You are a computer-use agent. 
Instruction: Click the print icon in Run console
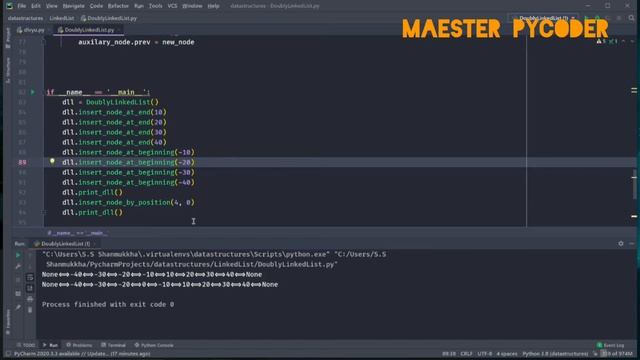[30, 299]
